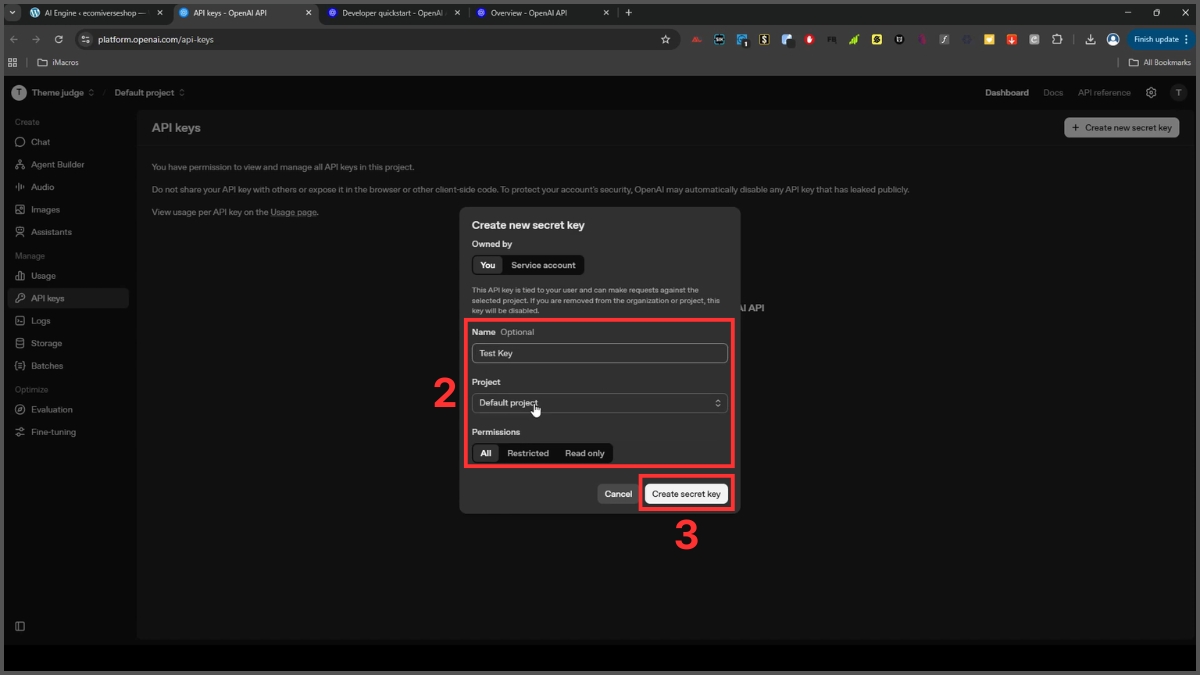This screenshot has width=1200, height=675.
Task: Open the browser Extensions puzzle icon
Action: point(1057,39)
